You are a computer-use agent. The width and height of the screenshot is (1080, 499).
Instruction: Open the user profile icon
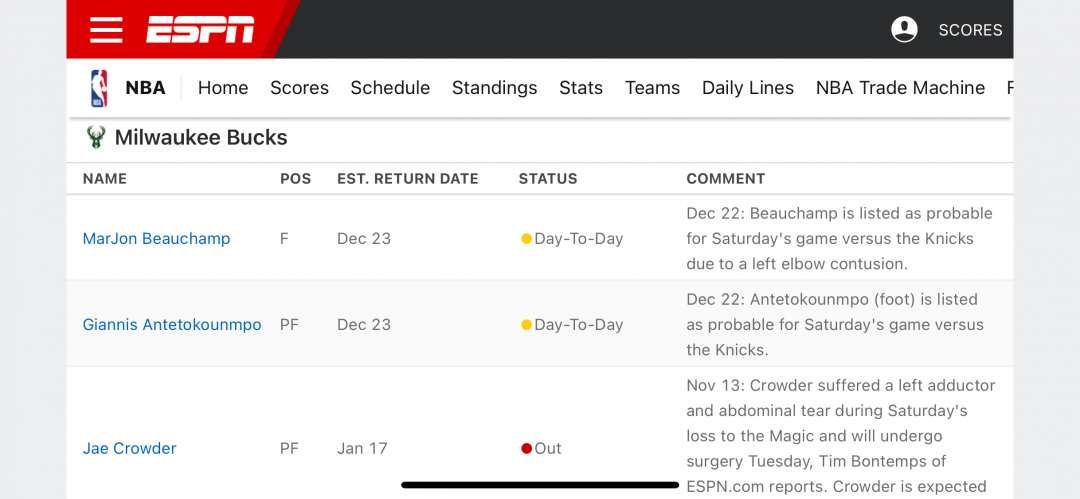904,30
